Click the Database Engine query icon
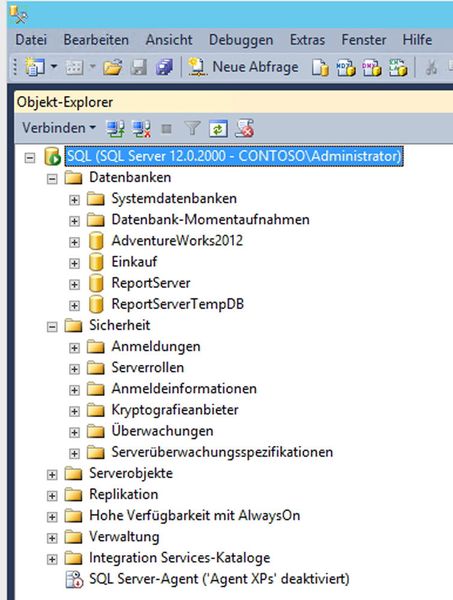 pyautogui.click(x=320, y=68)
